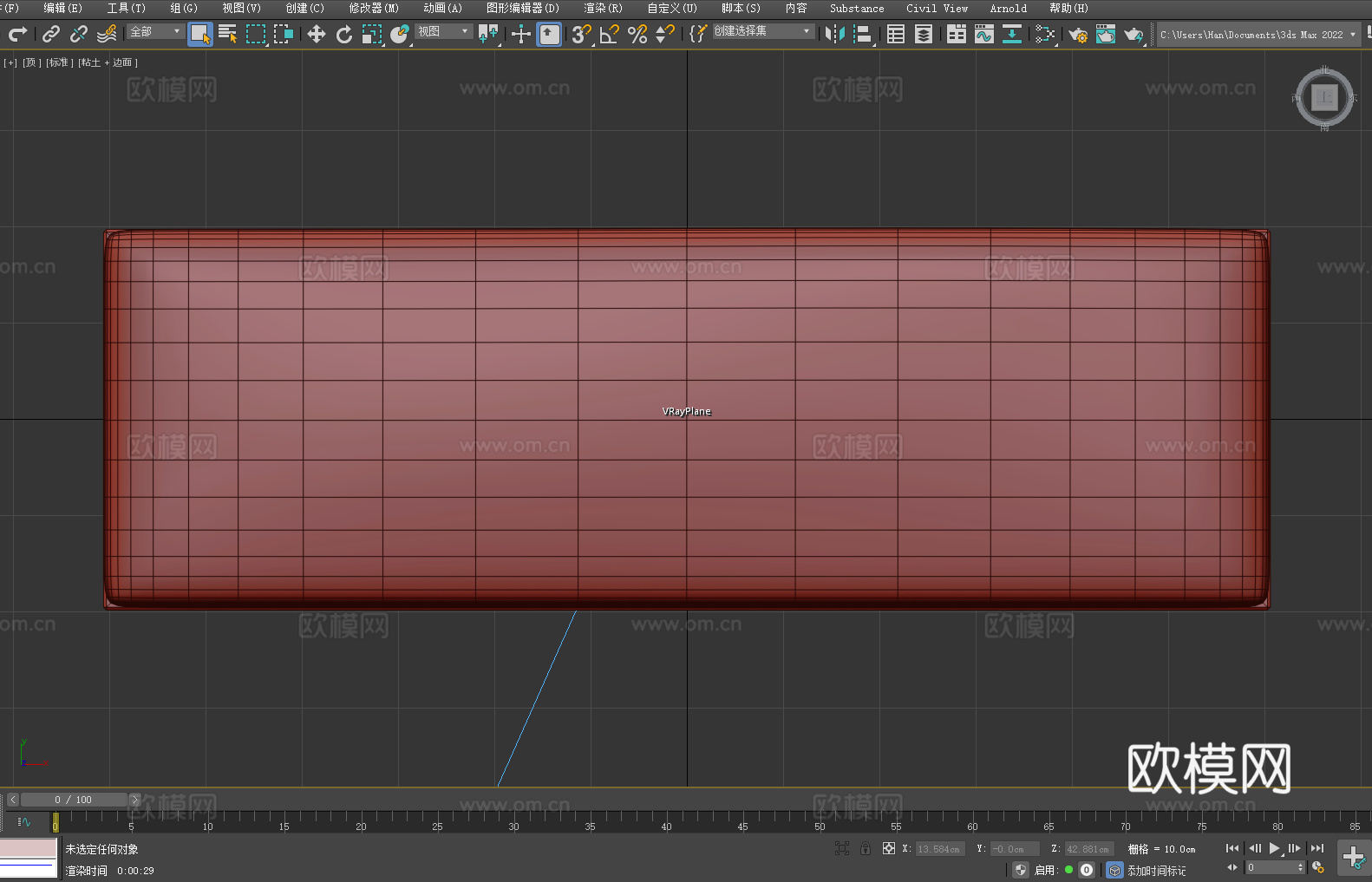Play the animation
This screenshot has height=882, width=1372.
(1274, 848)
